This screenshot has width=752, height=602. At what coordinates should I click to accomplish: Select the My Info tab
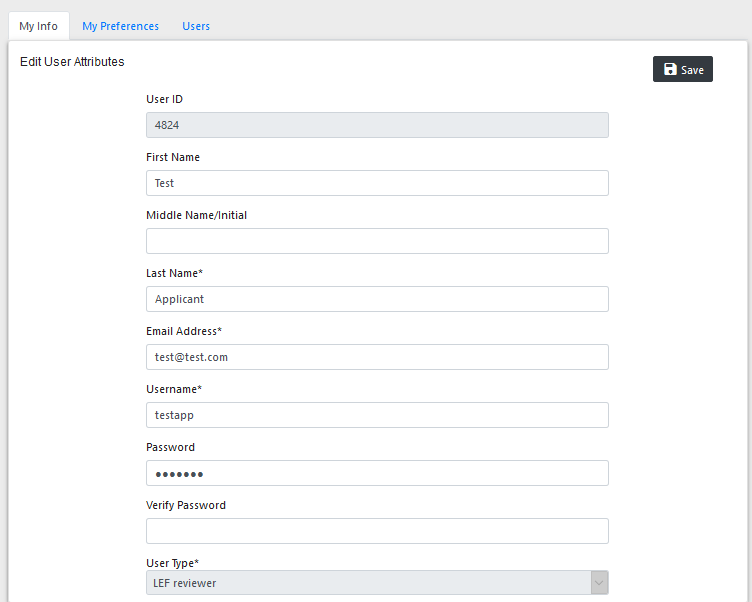39,26
